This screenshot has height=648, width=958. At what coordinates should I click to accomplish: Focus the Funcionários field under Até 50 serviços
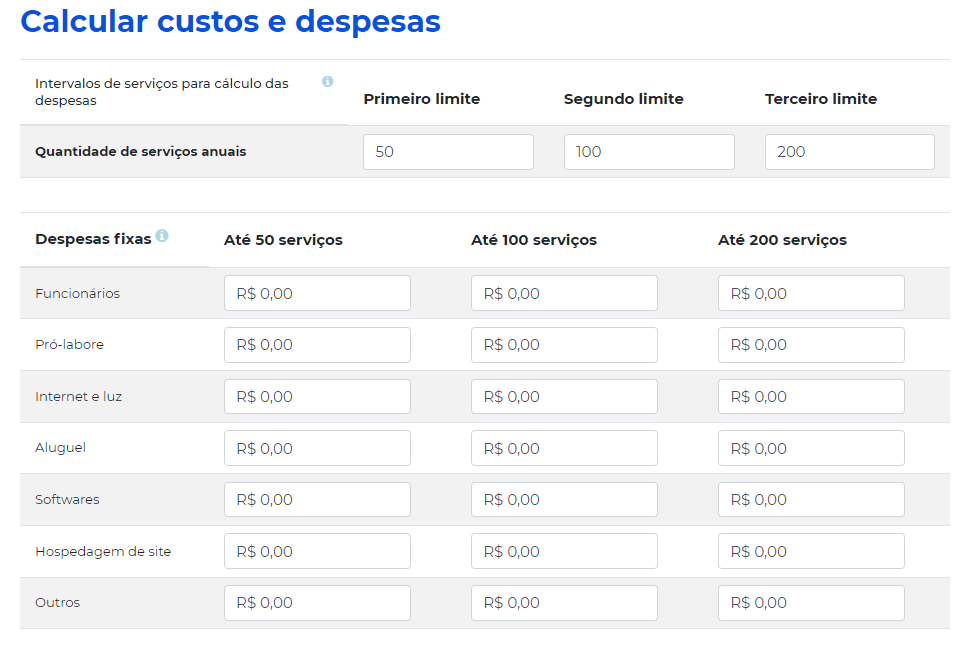click(x=317, y=292)
